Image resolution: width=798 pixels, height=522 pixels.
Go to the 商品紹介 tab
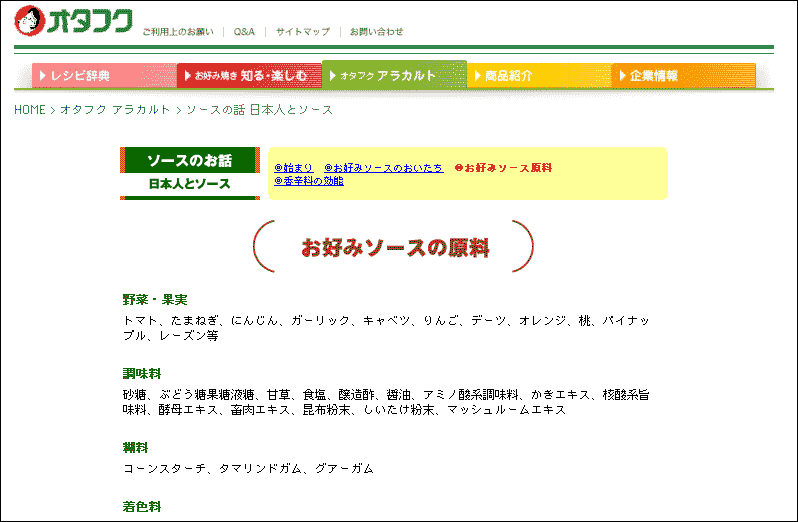pyautogui.click(x=539, y=75)
